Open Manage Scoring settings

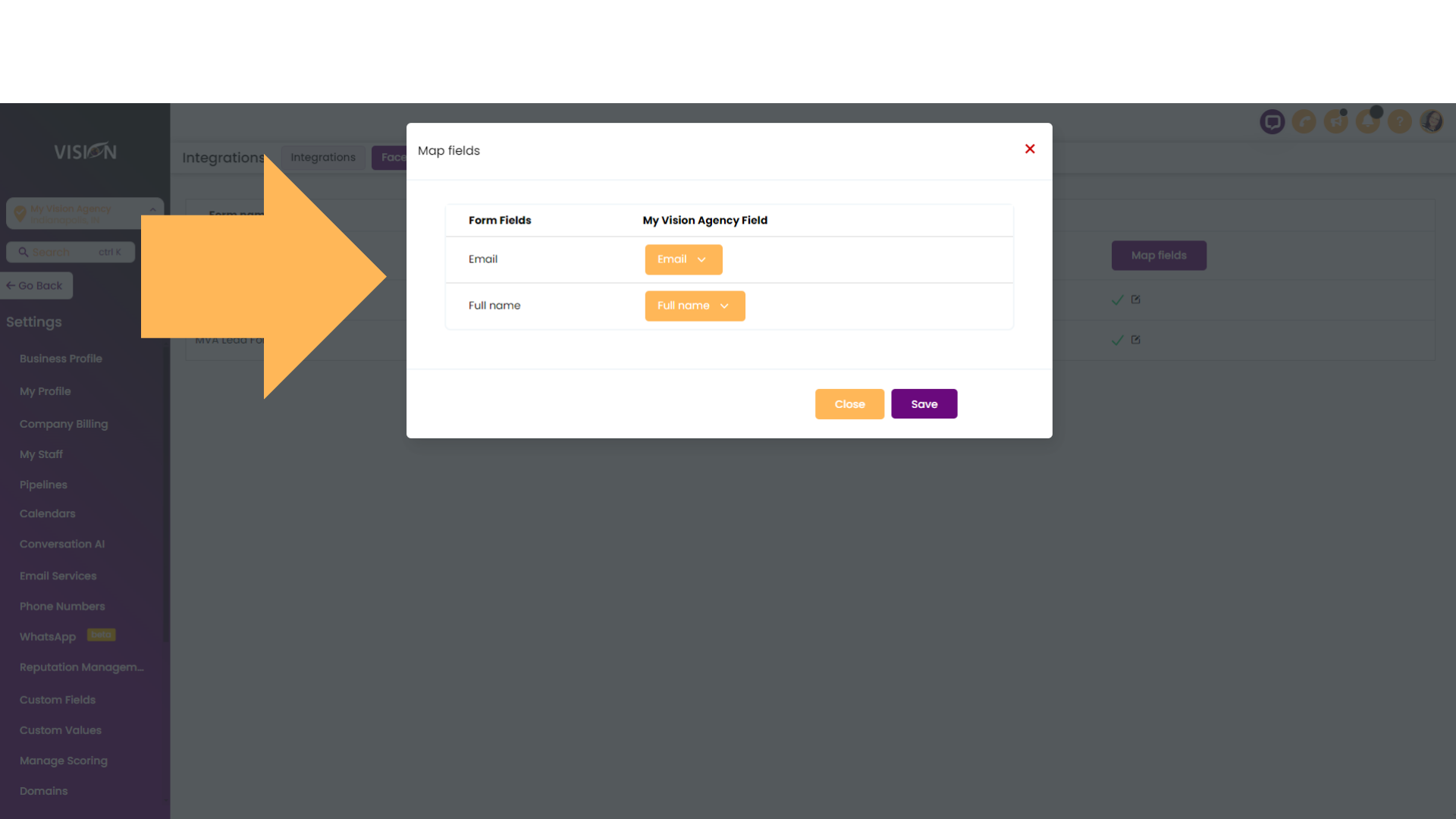click(x=64, y=761)
